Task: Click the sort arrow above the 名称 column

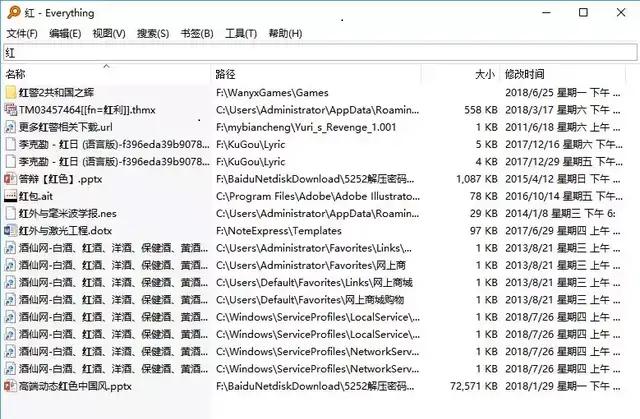Action: (x=107, y=66)
